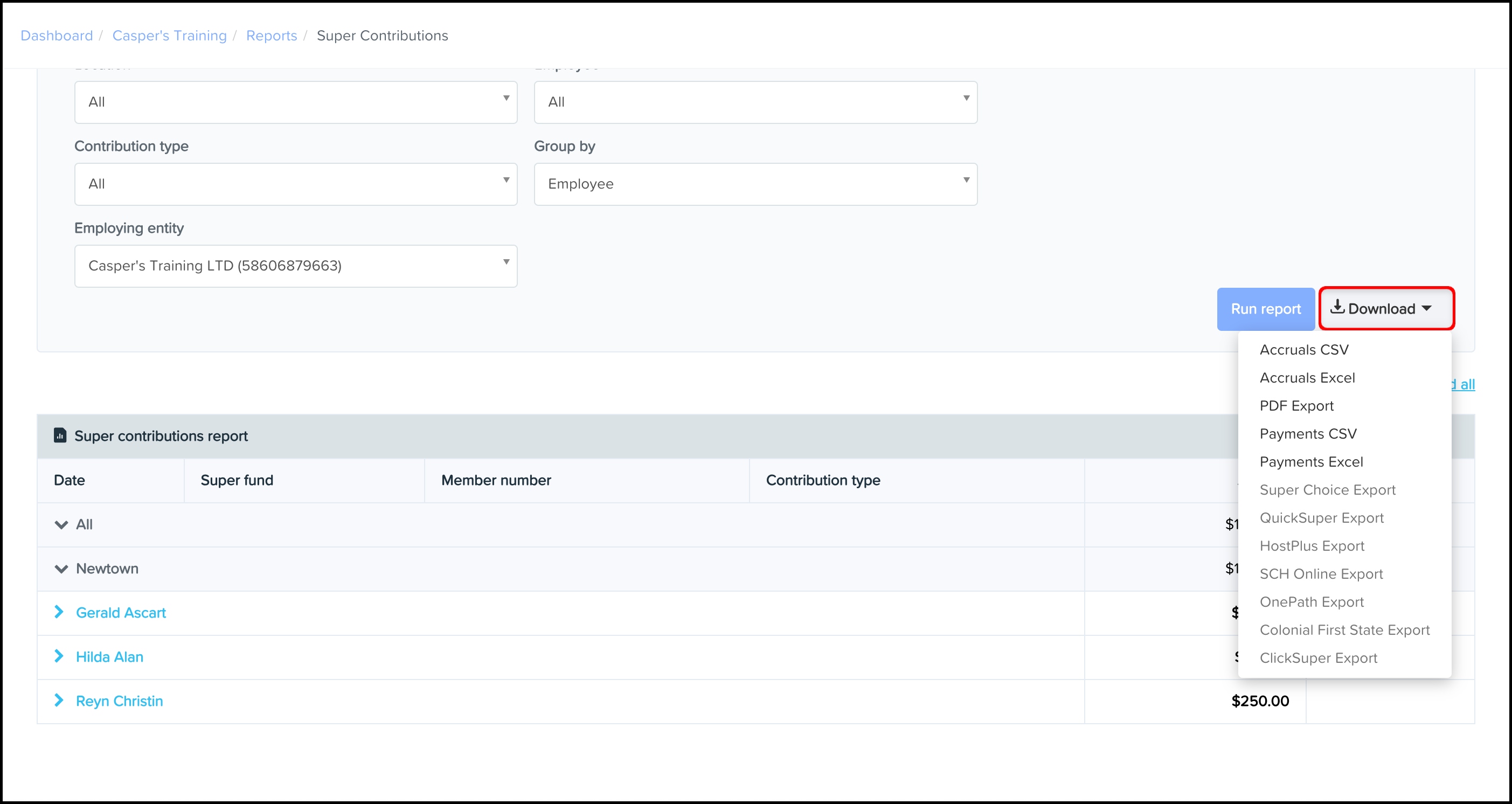Collapse the All group chevron
The width and height of the screenshot is (1512, 804).
pyautogui.click(x=61, y=525)
